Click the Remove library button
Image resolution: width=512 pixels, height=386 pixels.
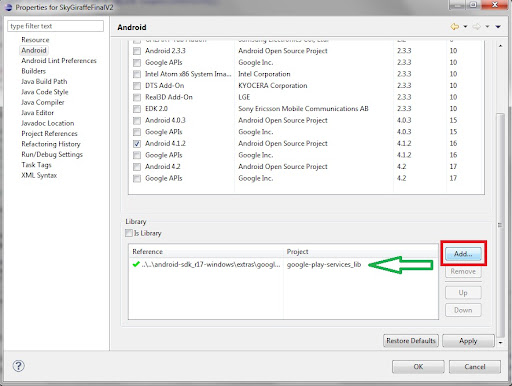463,271
